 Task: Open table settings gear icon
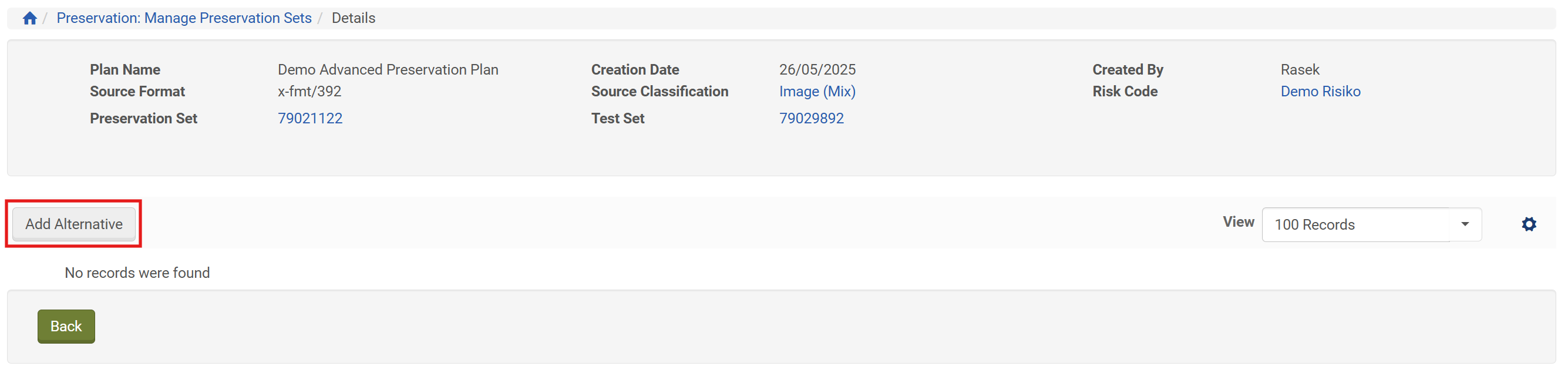pyautogui.click(x=1529, y=224)
